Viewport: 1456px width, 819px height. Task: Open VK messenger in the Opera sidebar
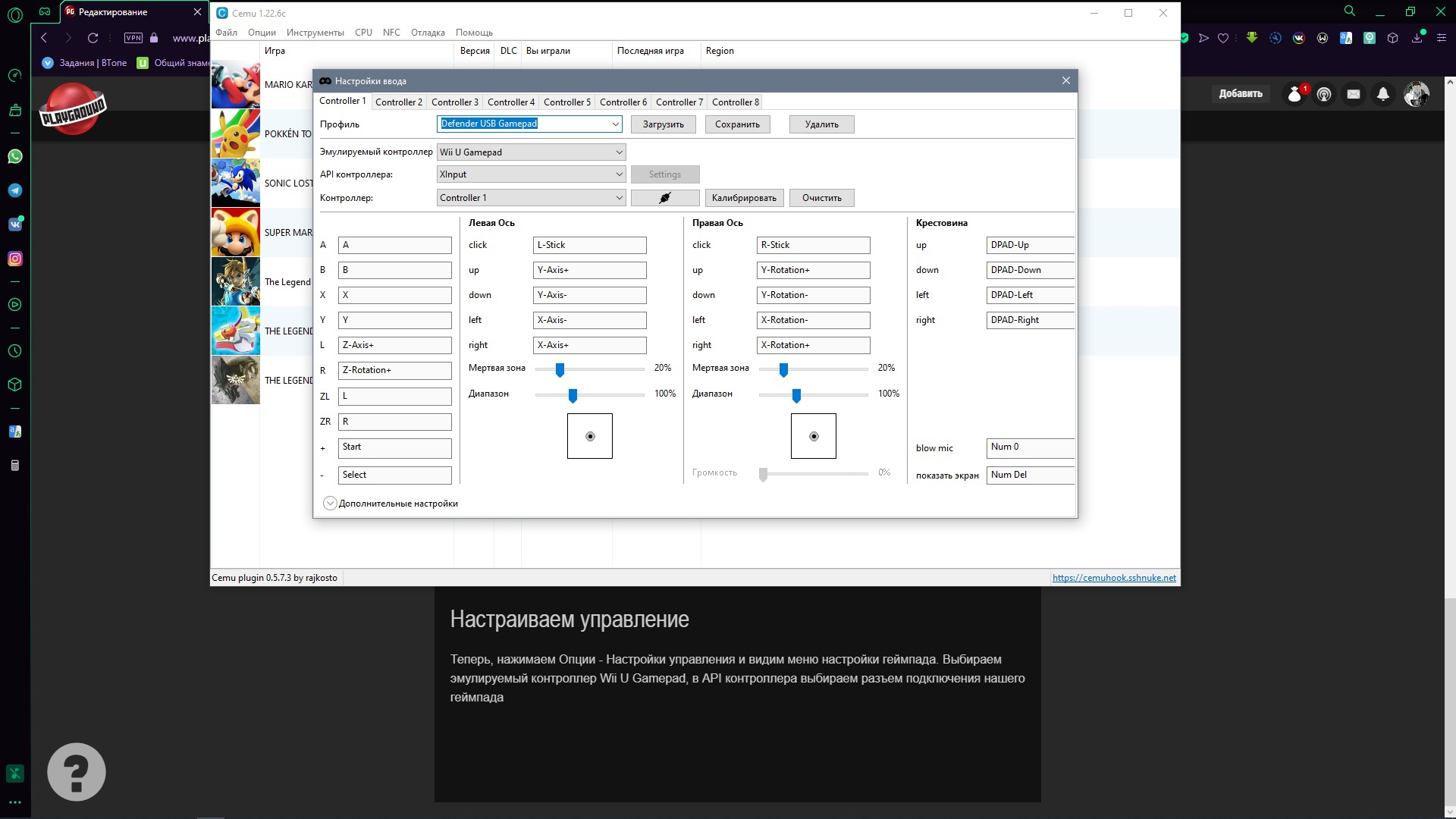click(14, 224)
